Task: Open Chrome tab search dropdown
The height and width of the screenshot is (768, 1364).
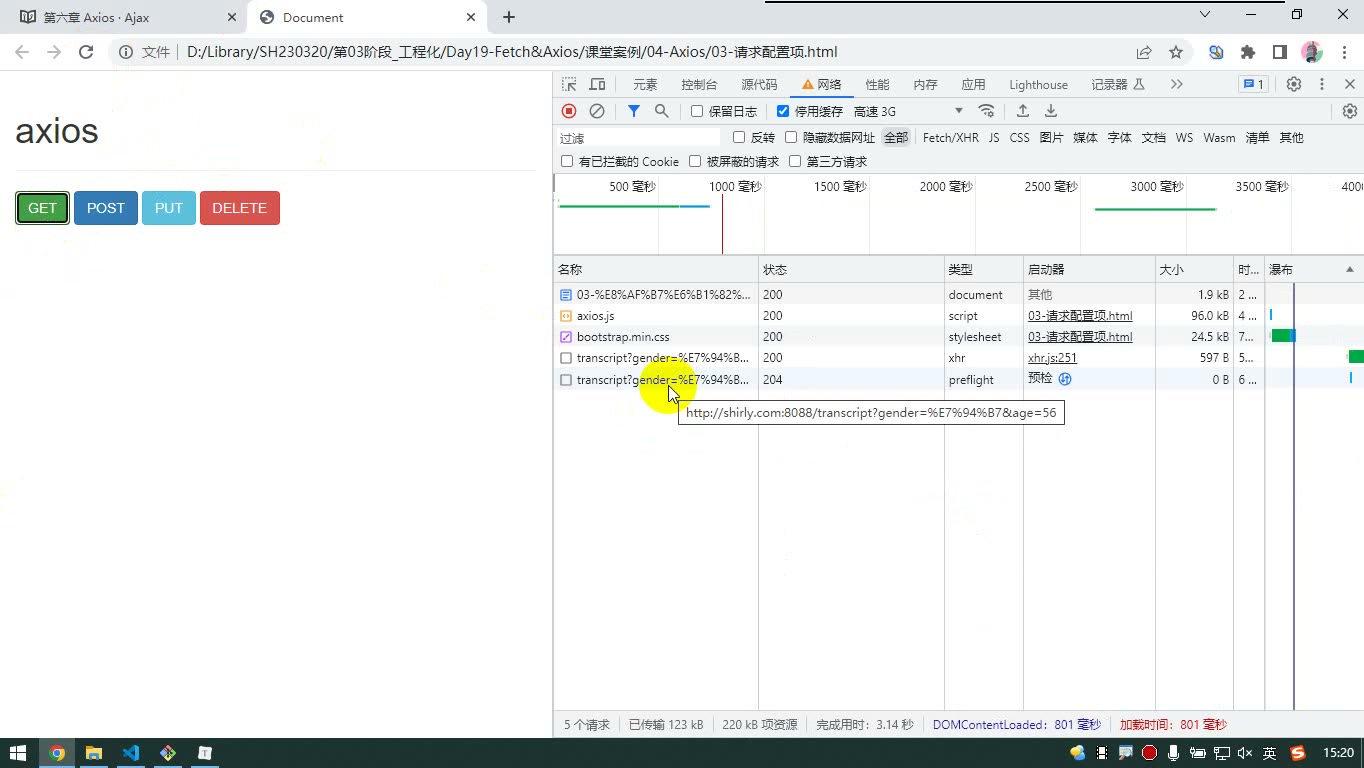Action: [1205, 15]
